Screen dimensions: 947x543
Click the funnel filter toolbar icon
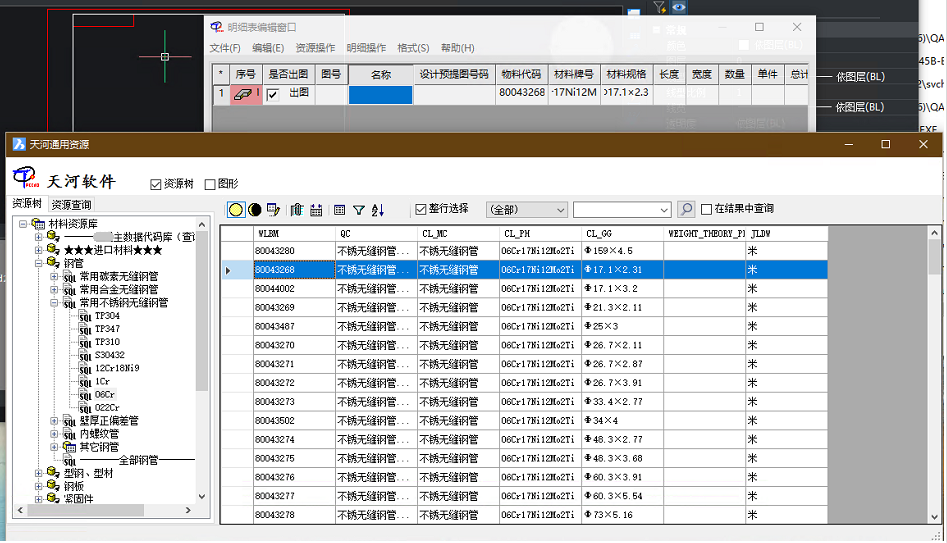tap(359, 210)
